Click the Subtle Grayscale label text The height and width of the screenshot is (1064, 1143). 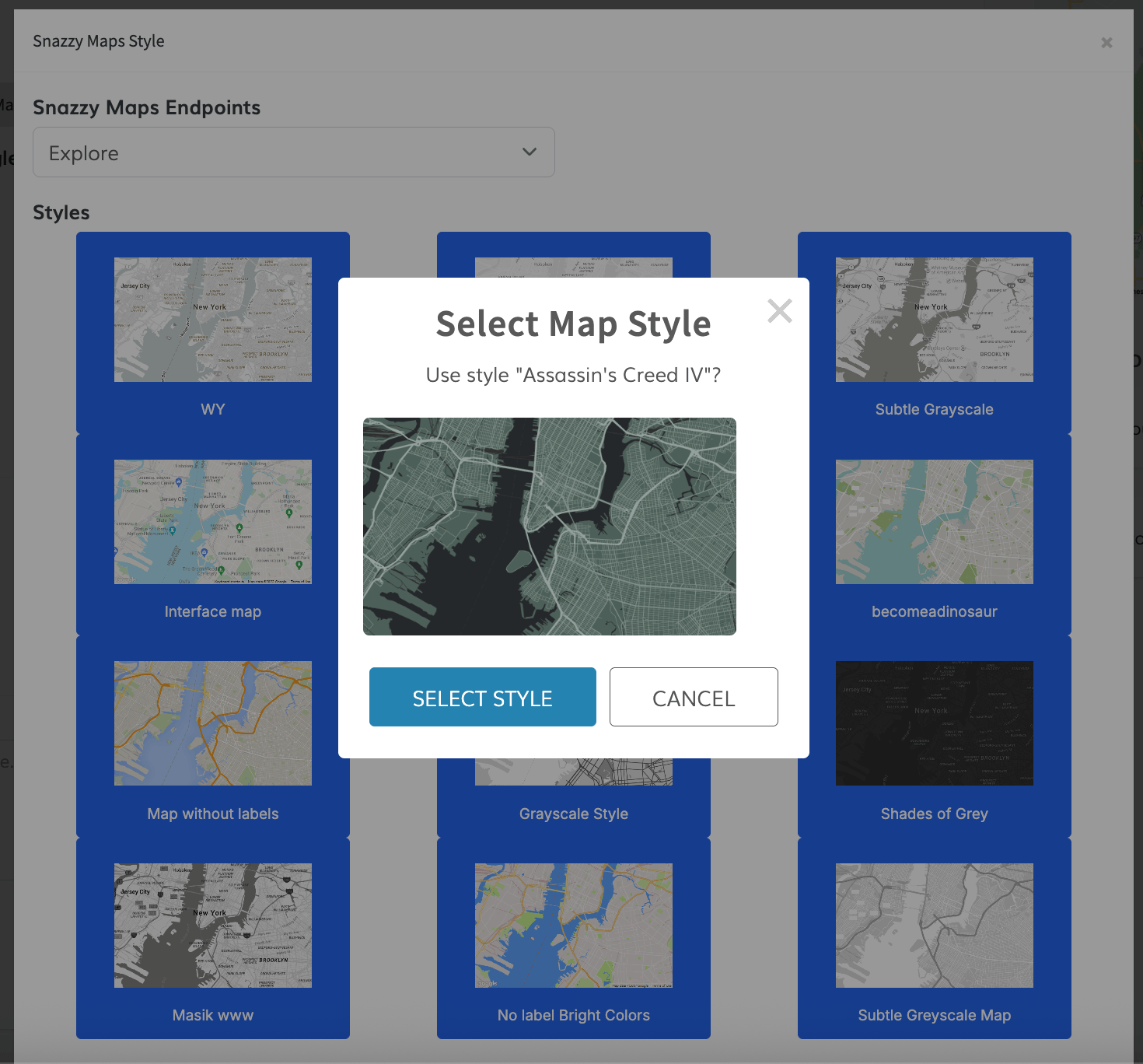934,410
